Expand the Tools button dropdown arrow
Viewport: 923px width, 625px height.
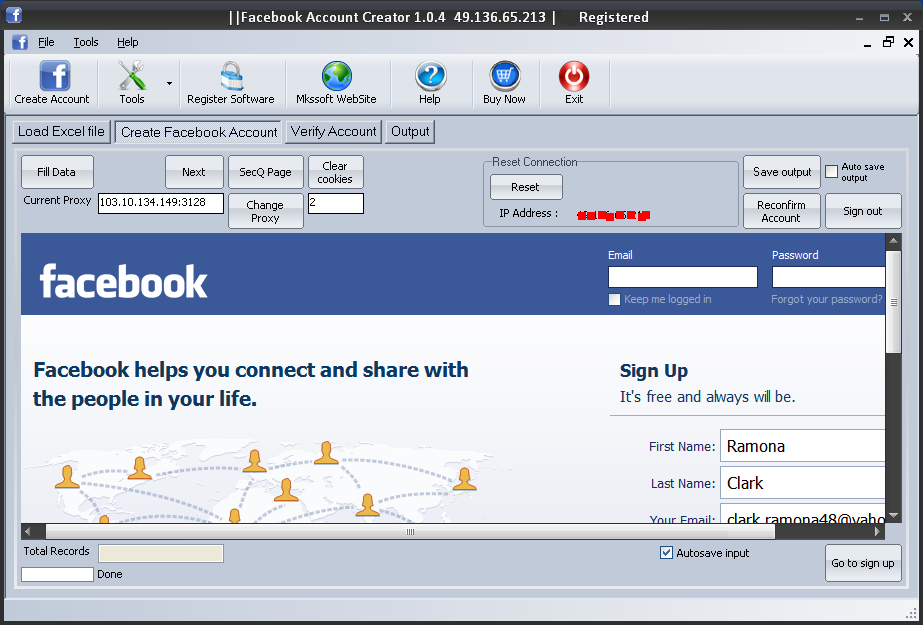pos(168,83)
